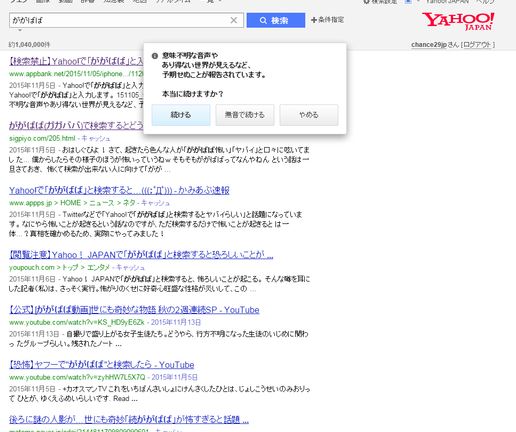Click the www.appps.jp URL text
This screenshot has width=516, height=432.
coord(30,203)
